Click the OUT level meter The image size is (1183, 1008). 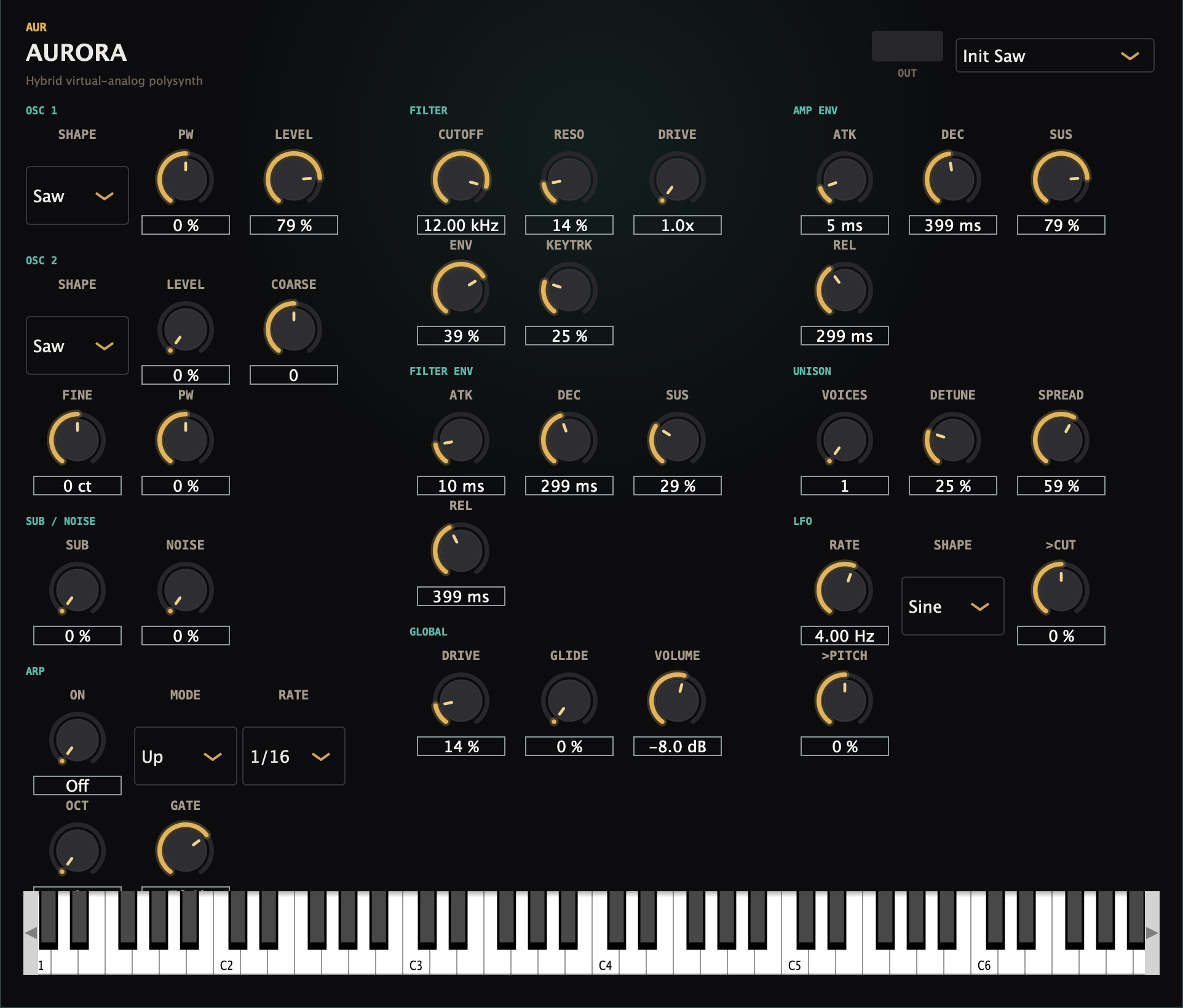[x=907, y=46]
